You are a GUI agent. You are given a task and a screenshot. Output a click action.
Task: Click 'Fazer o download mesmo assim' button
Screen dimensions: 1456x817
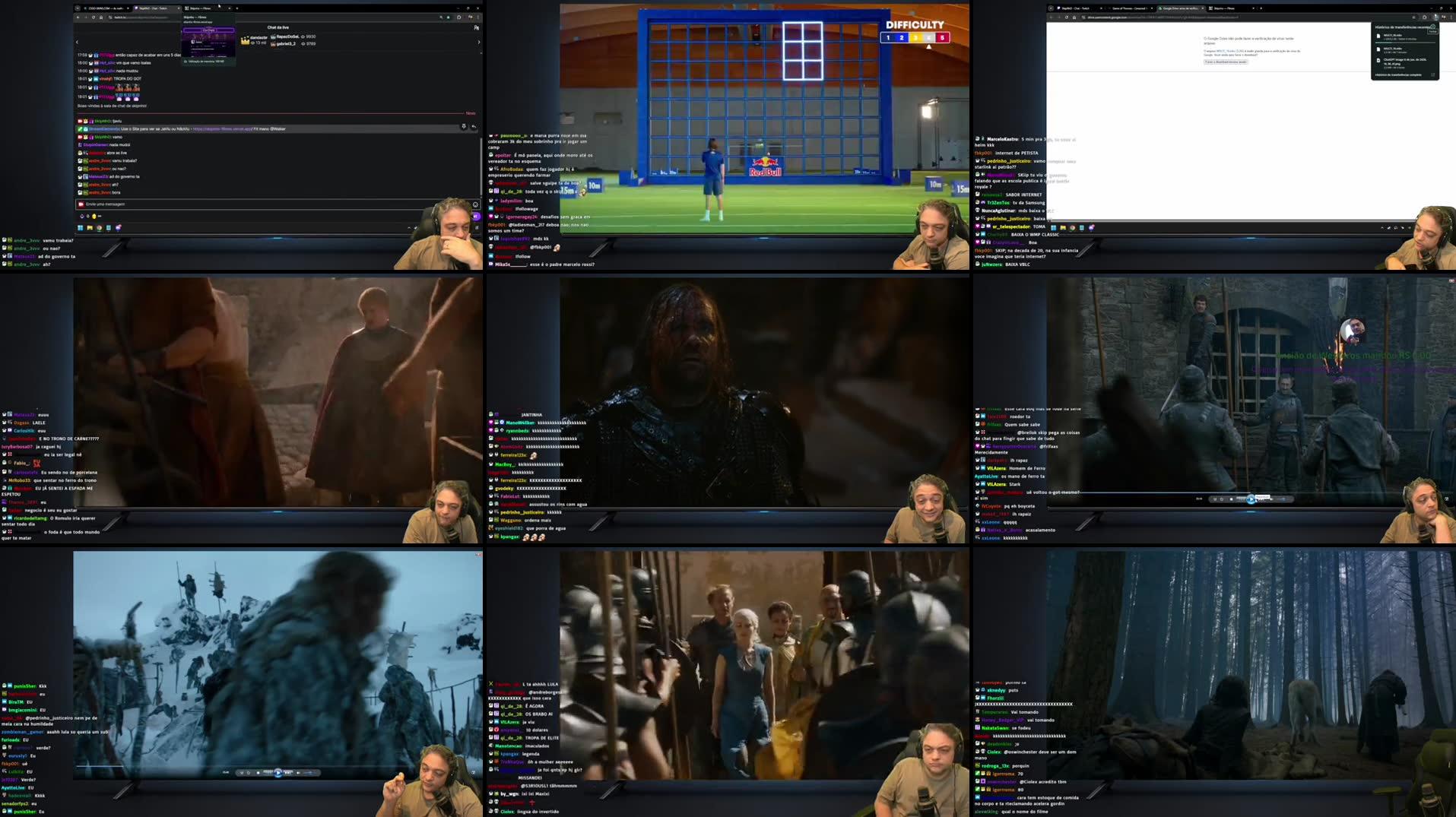tap(1226, 62)
